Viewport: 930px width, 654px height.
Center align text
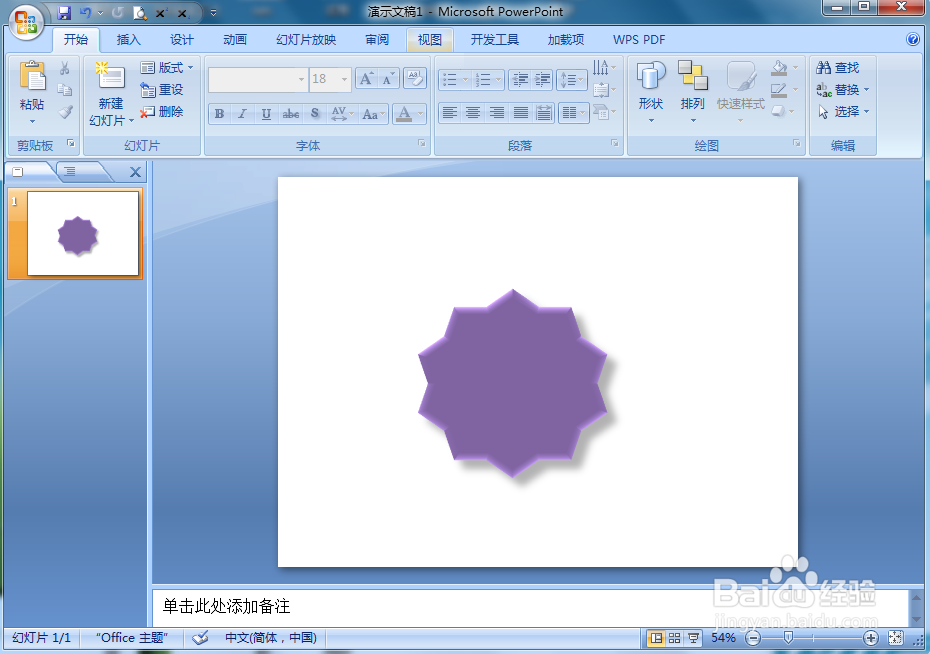tap(473, 113)
